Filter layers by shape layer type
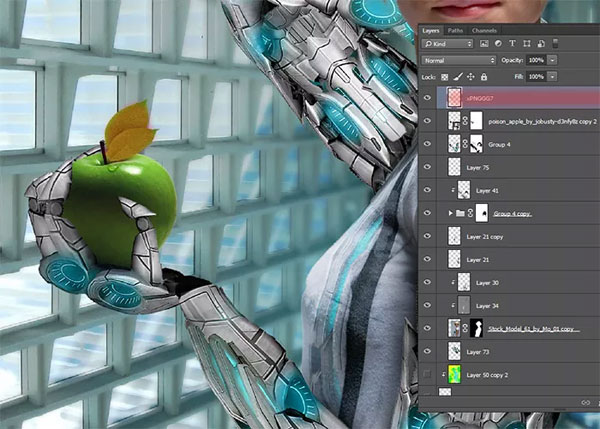 point(527,44)
